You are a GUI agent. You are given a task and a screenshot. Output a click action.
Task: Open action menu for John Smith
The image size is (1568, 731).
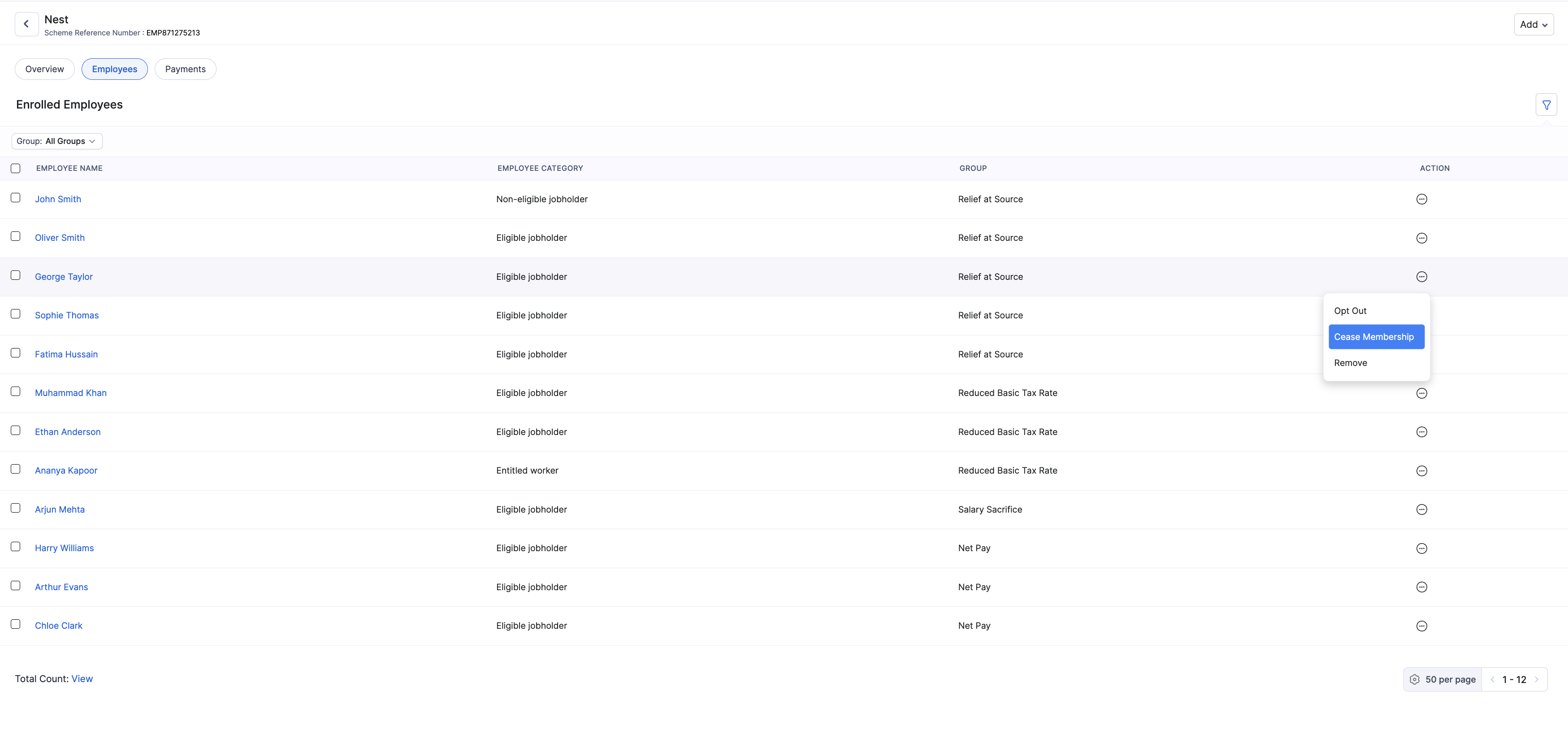1421,199
